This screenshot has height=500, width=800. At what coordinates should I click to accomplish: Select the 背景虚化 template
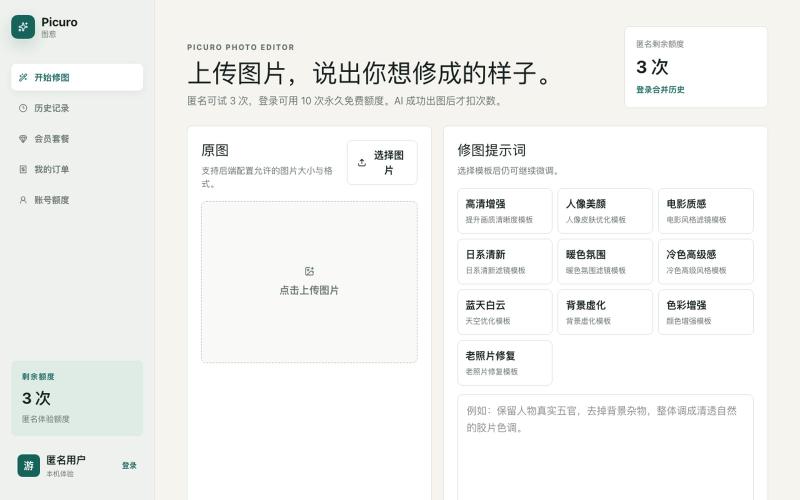pyautogui.click(x=605, y=312)
